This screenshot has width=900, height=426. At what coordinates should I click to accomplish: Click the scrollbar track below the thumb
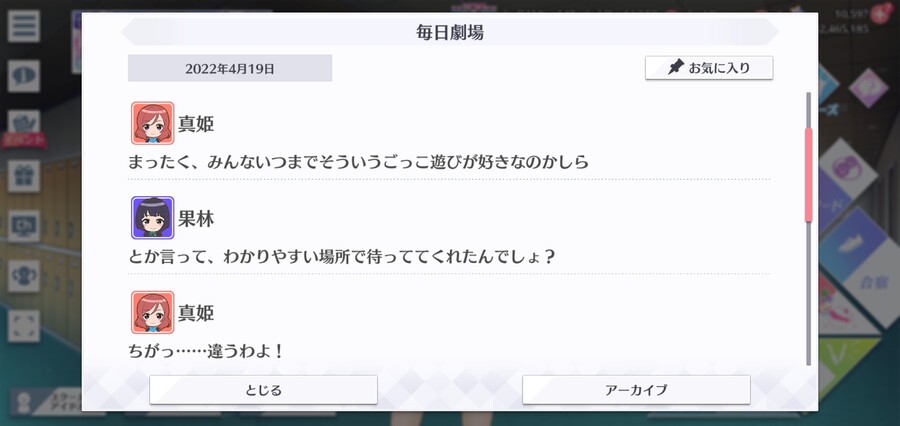pos(809,293)
